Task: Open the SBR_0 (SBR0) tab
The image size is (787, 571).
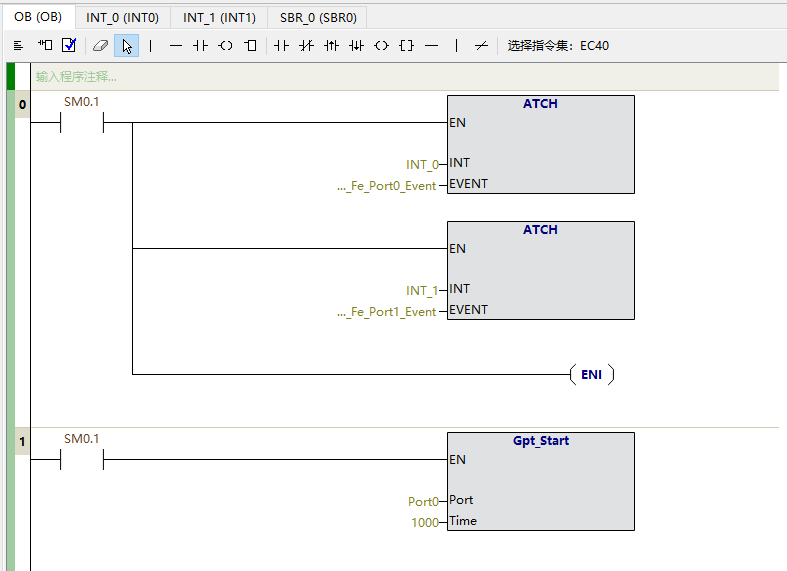Action: coord(318,17)
